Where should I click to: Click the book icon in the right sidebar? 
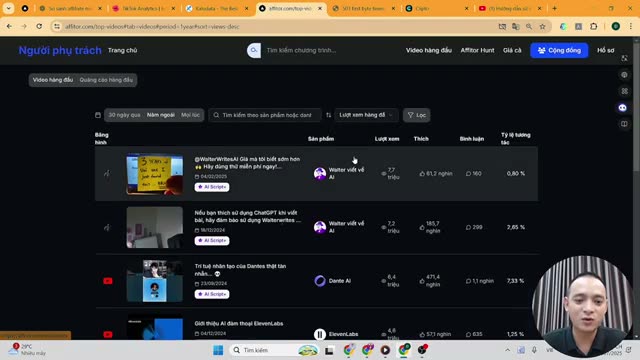coord(624,124)
